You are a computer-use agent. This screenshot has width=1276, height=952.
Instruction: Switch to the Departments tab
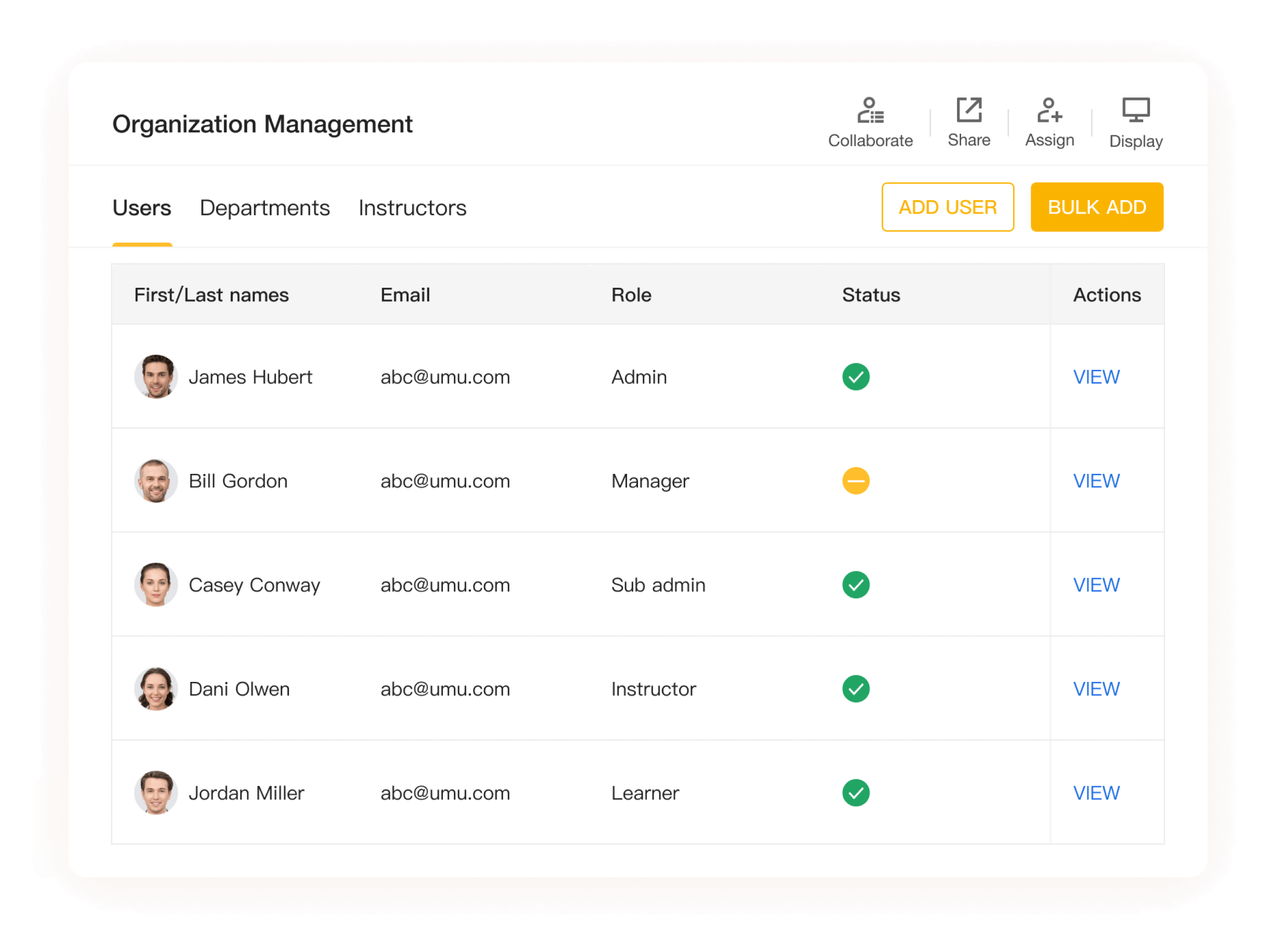coord(265,208)
